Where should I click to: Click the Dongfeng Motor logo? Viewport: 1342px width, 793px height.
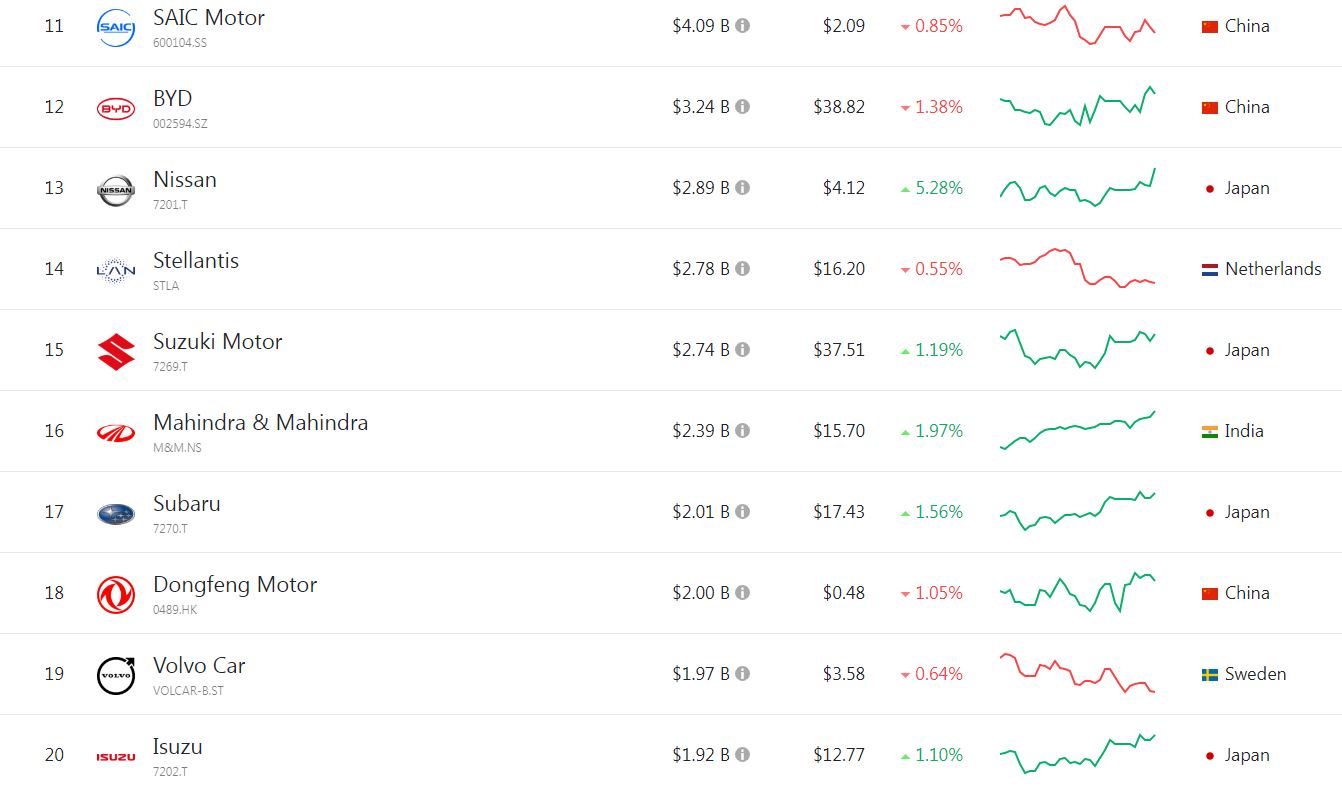click(x=116, y=594)
